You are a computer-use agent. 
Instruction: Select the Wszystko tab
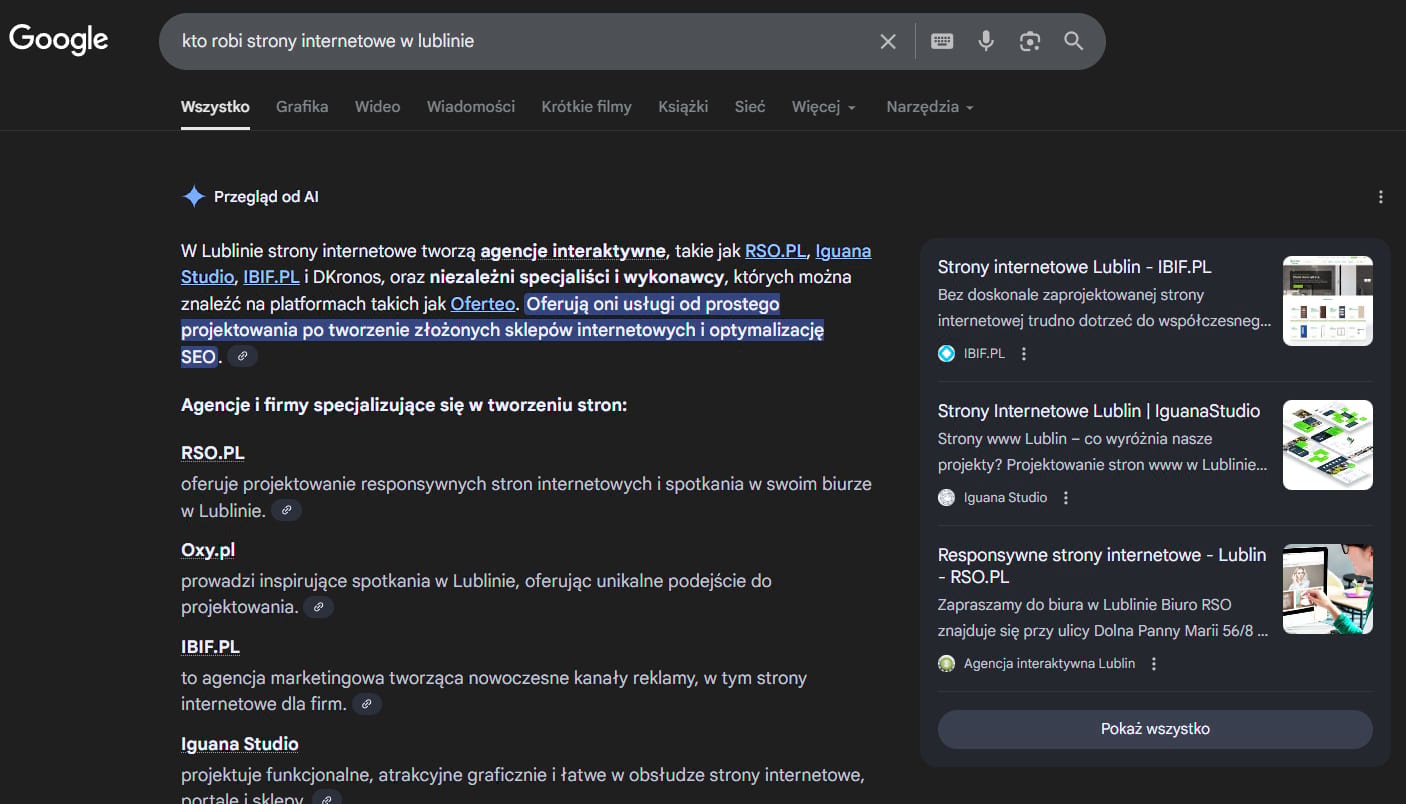click(215, 107)
